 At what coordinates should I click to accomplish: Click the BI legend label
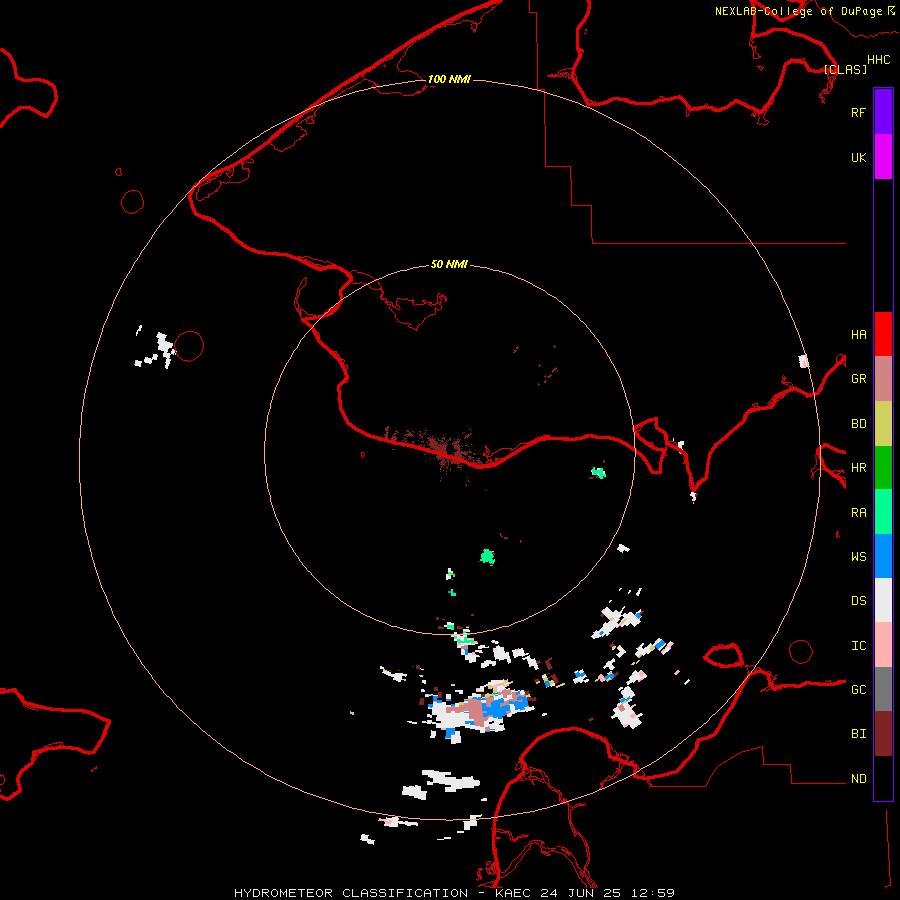pos(858,734)
